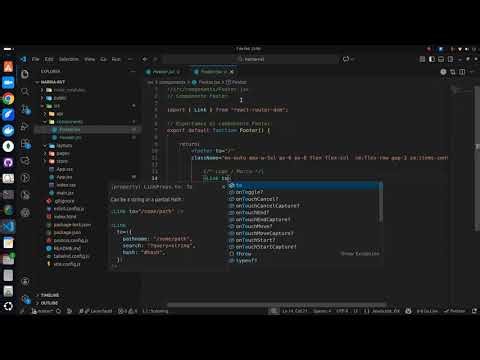Image resolution: width=480 pixels, height=360 pixels.
Task: Open the Search view in activity bar
Action: [25, 91]
